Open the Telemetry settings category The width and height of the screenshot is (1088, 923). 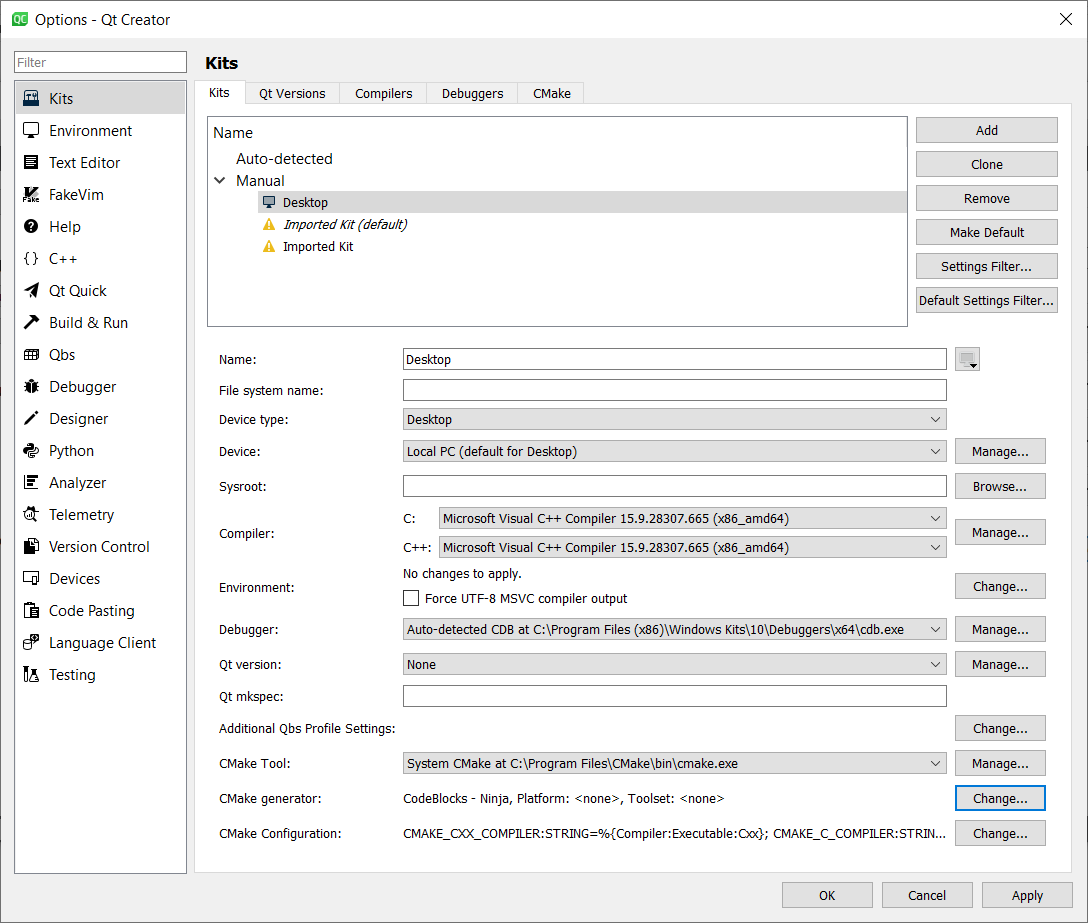click(81, 515)
